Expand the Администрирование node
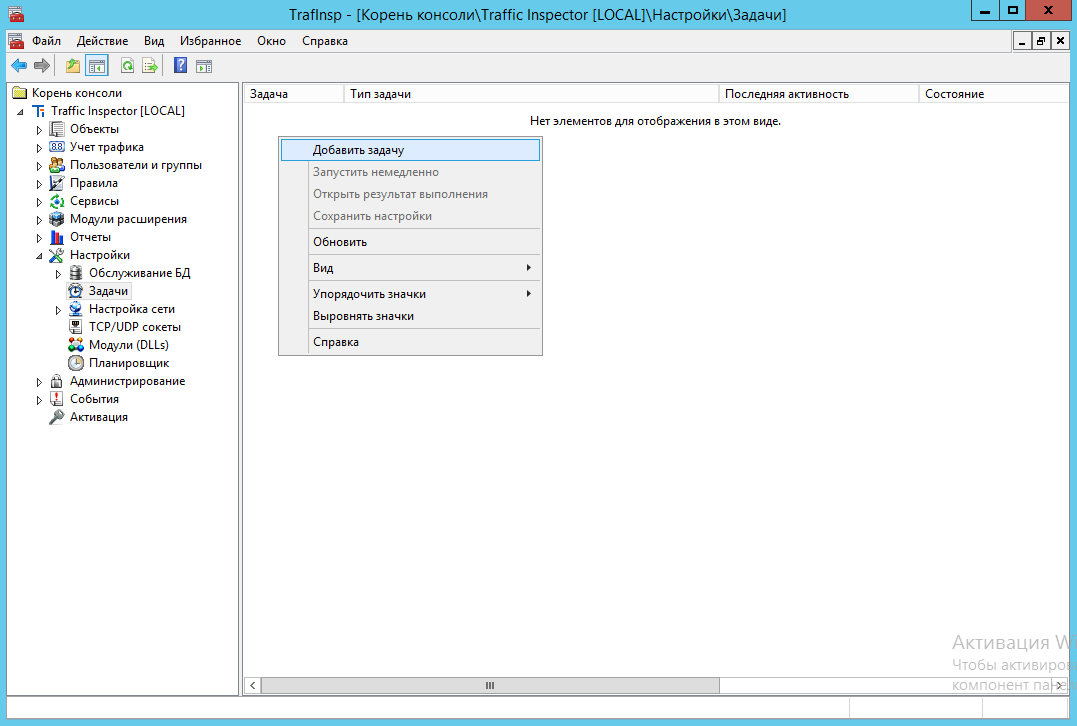 tap(39, 381)
